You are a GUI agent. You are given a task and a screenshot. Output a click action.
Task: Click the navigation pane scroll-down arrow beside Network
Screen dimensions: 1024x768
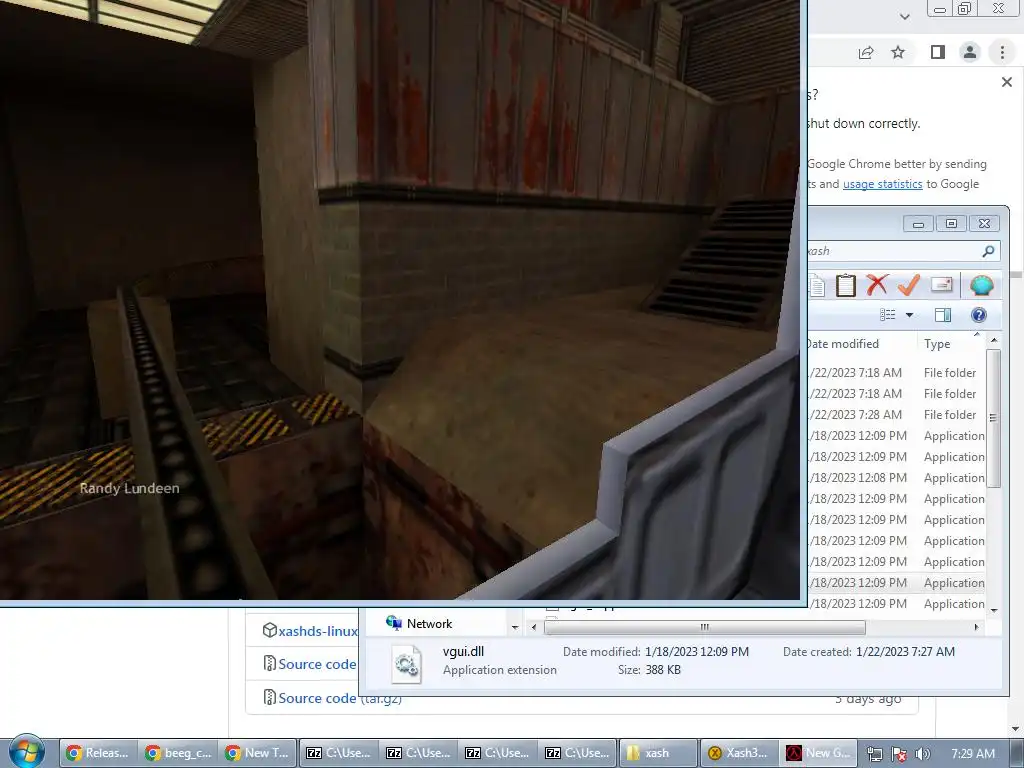[515, 627]
